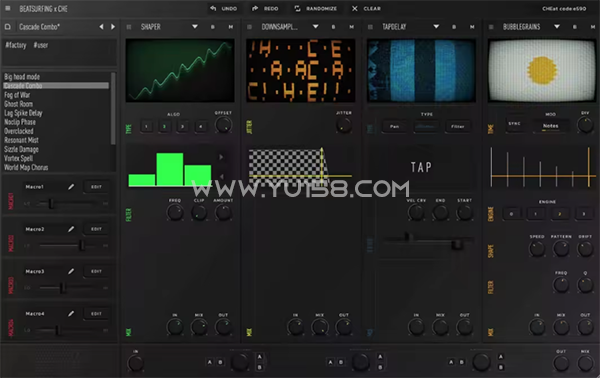Rename Macro3 using its pencil icon

[x=71, y=271]
